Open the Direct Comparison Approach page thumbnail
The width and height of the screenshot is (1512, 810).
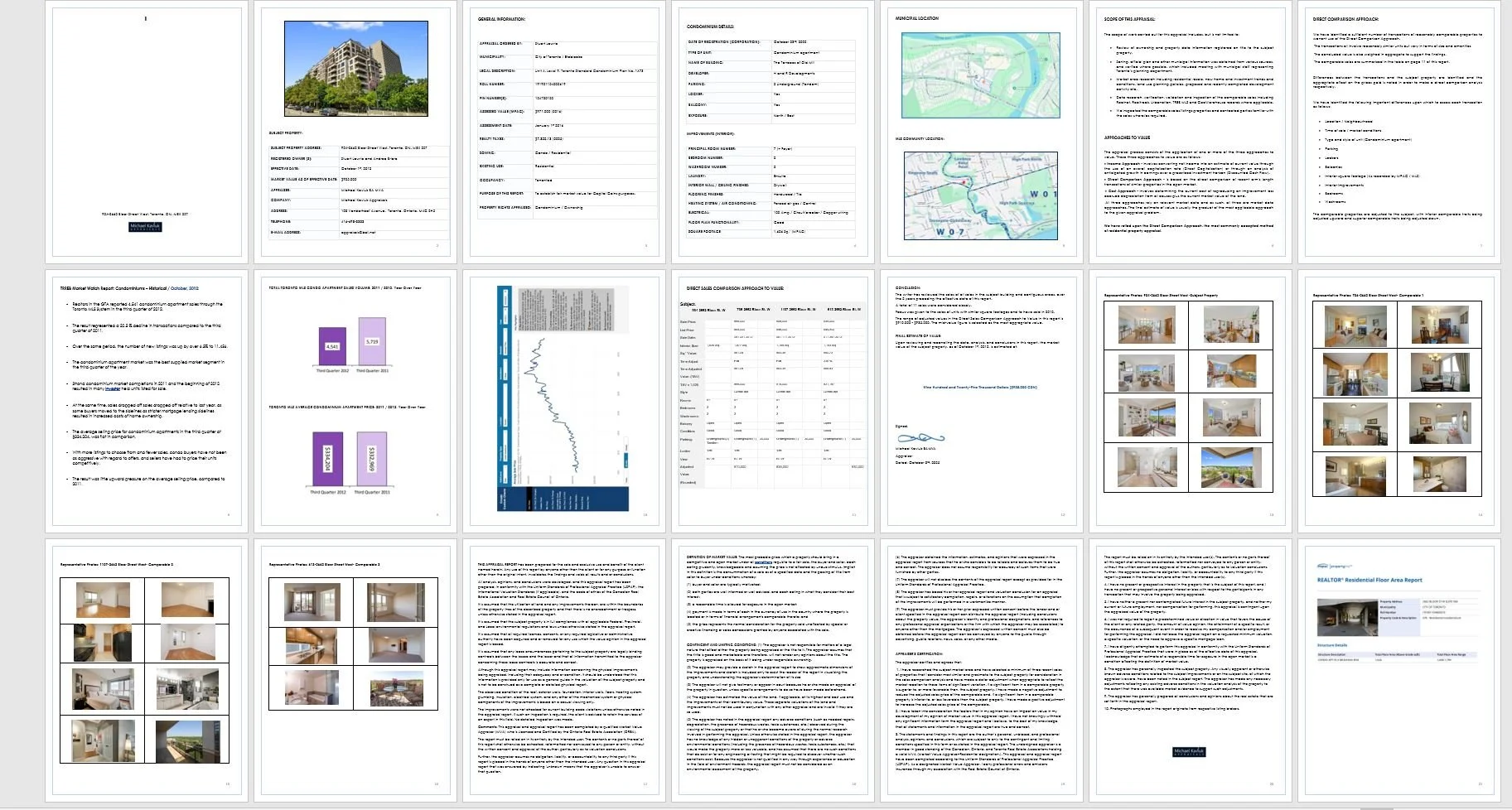[x=1399, y=133]
